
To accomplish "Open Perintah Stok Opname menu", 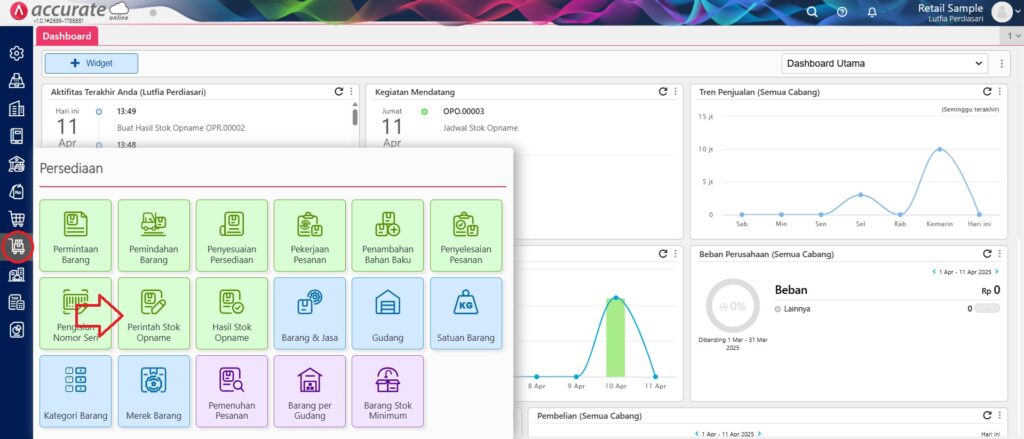I will point(154,314).
